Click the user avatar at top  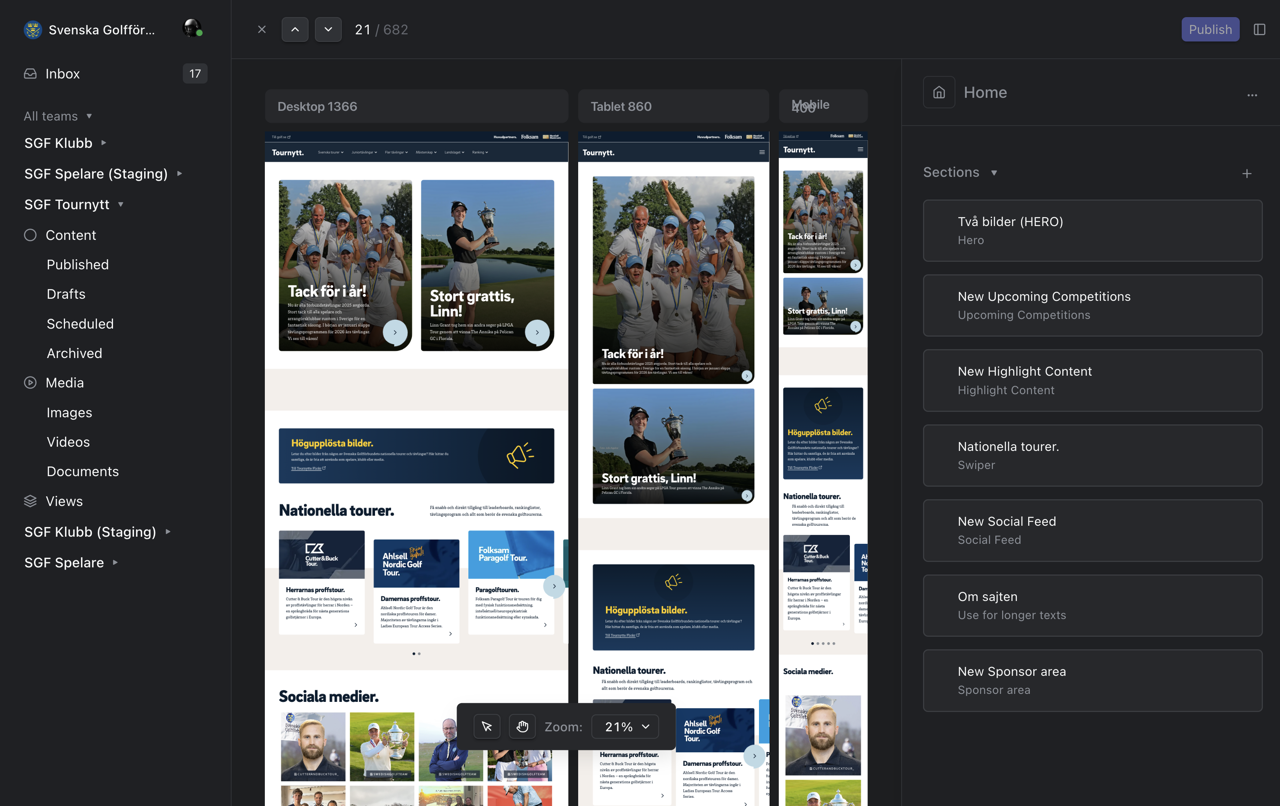192,29
